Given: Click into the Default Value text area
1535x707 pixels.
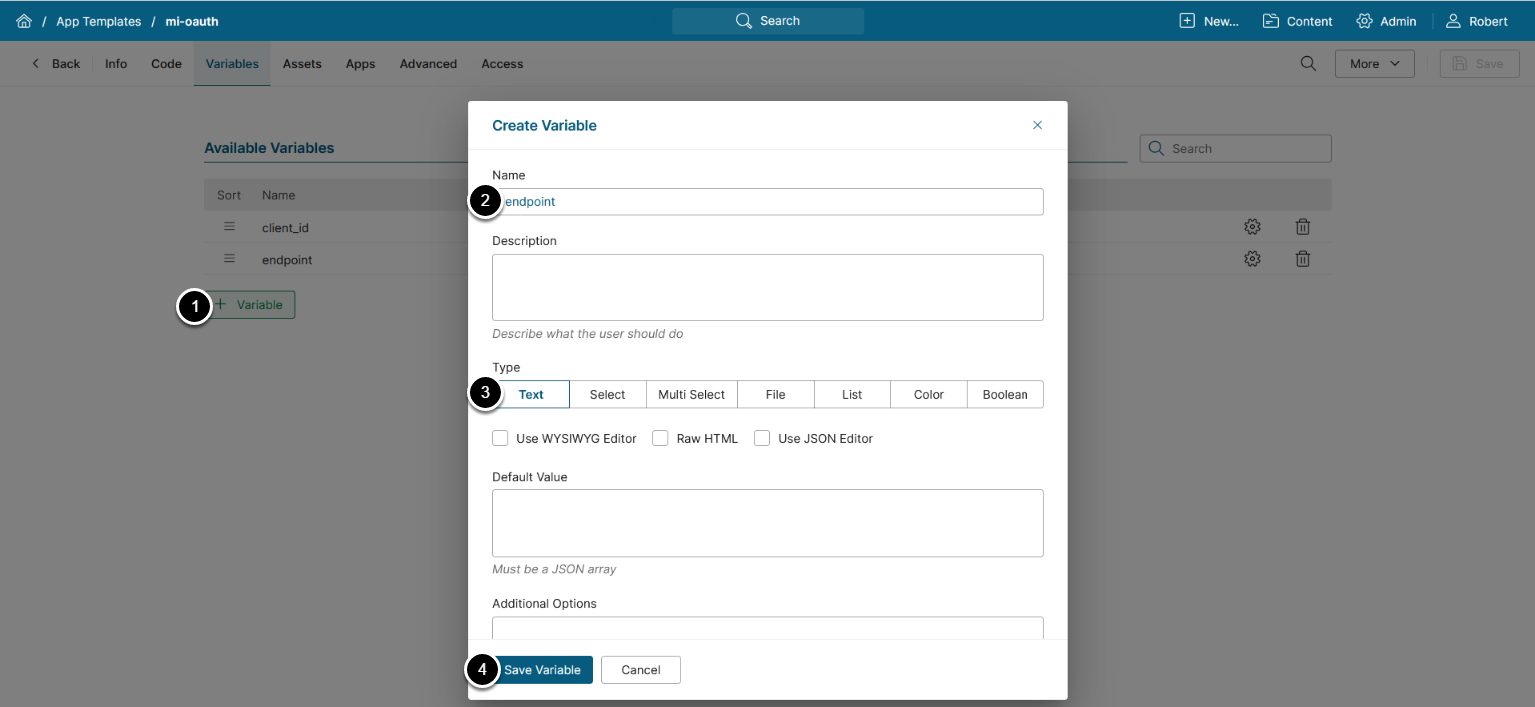Looking at the screenshot, I should tap(768, 523).
